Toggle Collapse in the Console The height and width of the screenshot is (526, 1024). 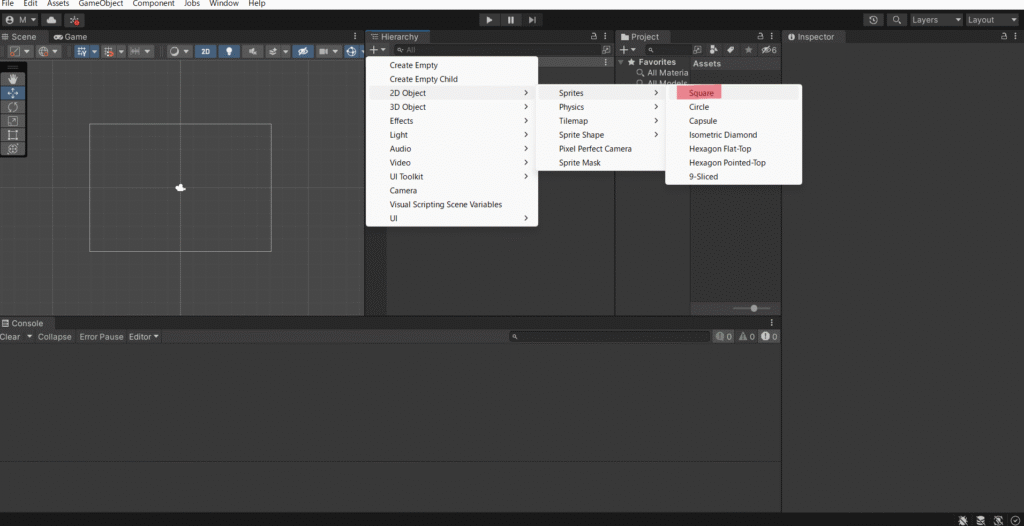(x=55, y=337)
